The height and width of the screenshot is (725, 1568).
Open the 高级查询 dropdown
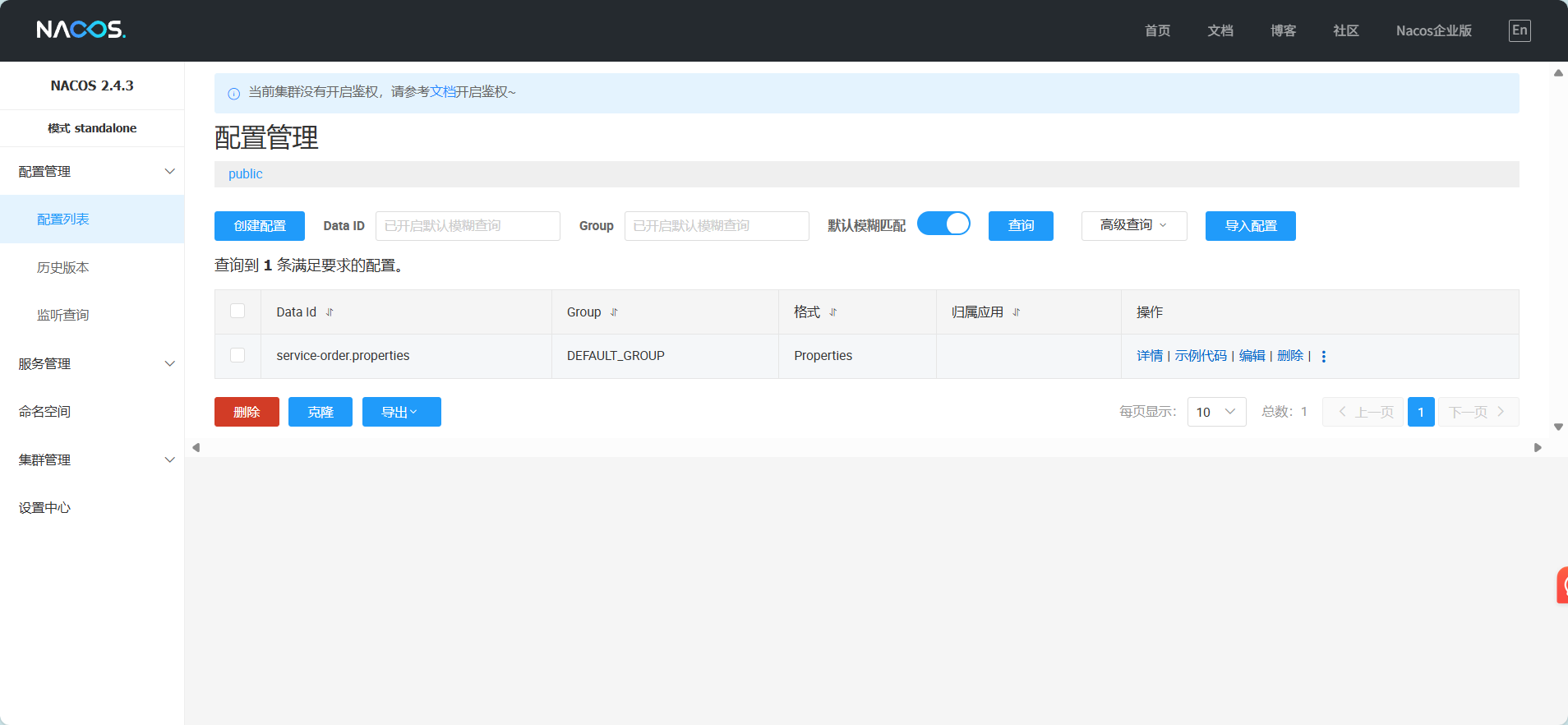tap(1133, 225)
